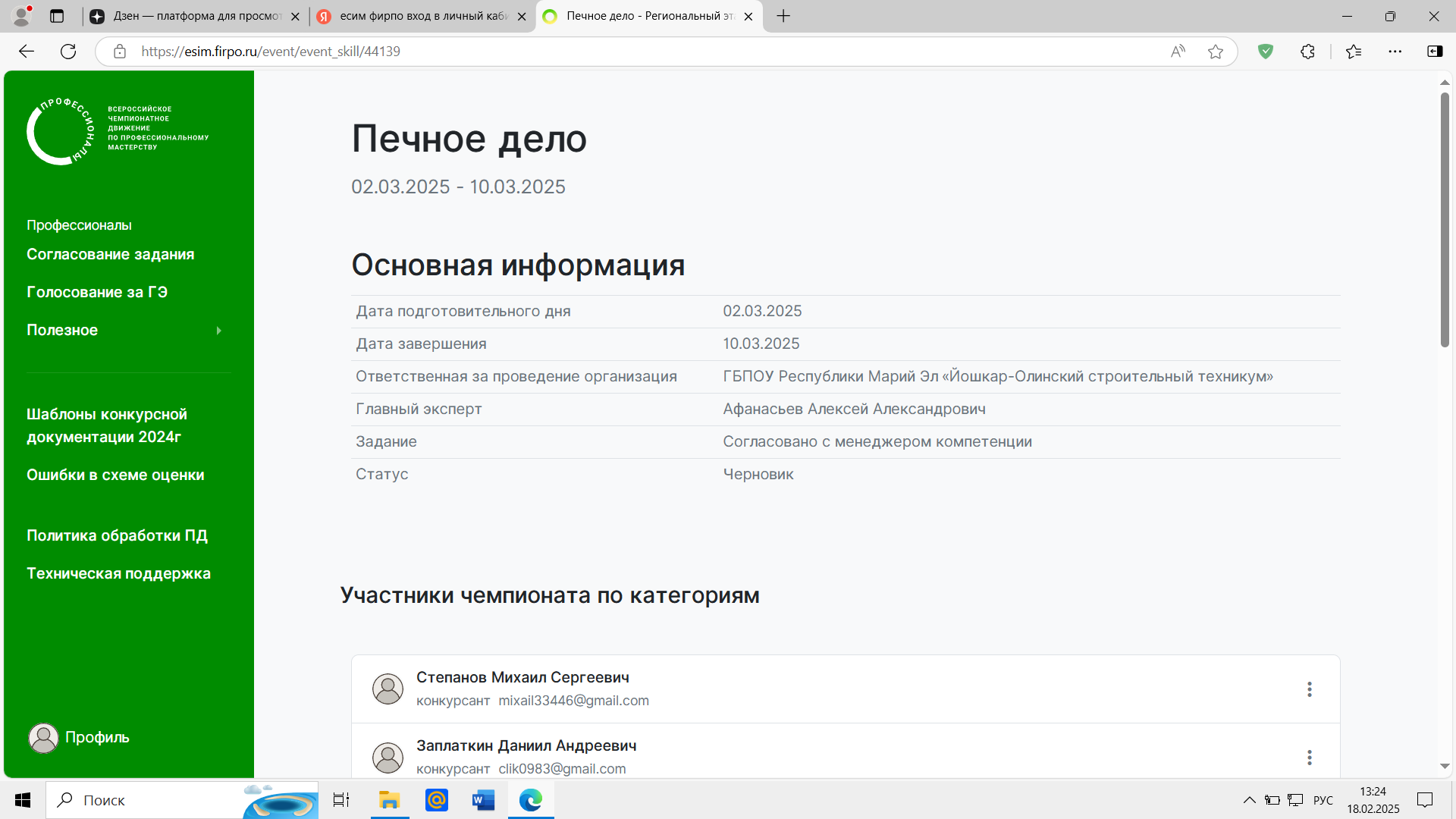The height and width of the screenshot is (819, 1456).
Task: Click the email clik0983@gmail.com
Action: coord(562,769)
